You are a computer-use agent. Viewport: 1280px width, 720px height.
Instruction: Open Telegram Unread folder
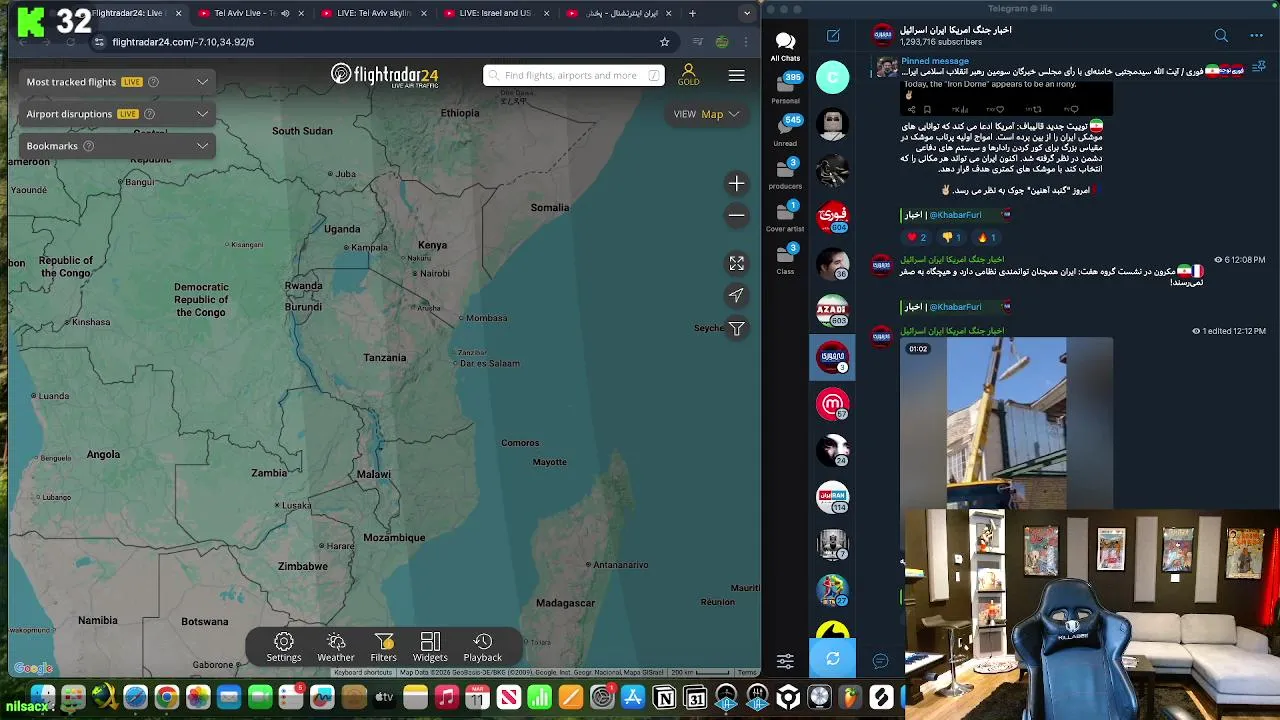click(785, 130)
